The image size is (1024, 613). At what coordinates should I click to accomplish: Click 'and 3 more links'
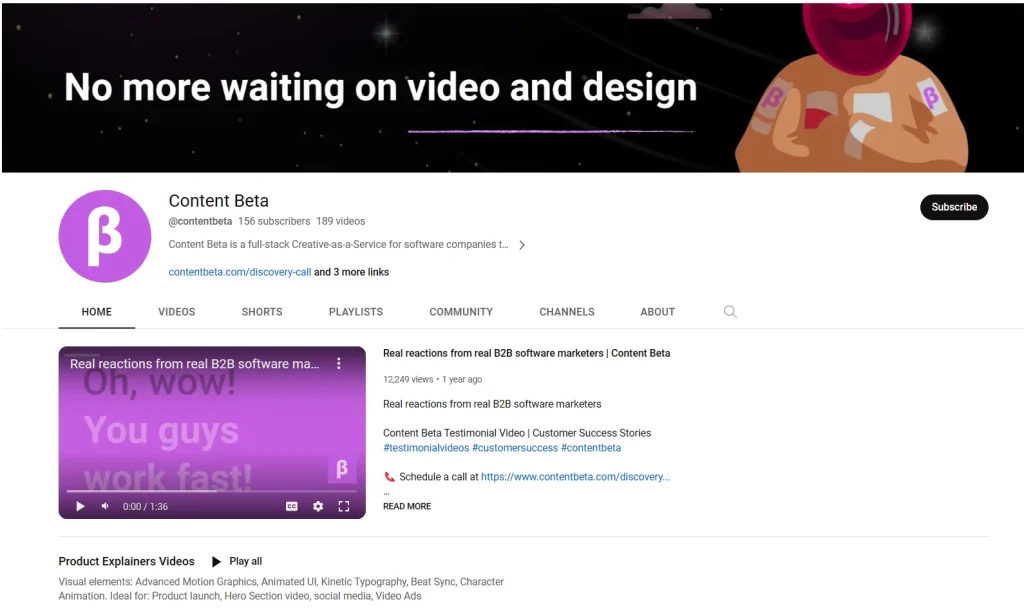pyautogui.click(x=351, y=272)
